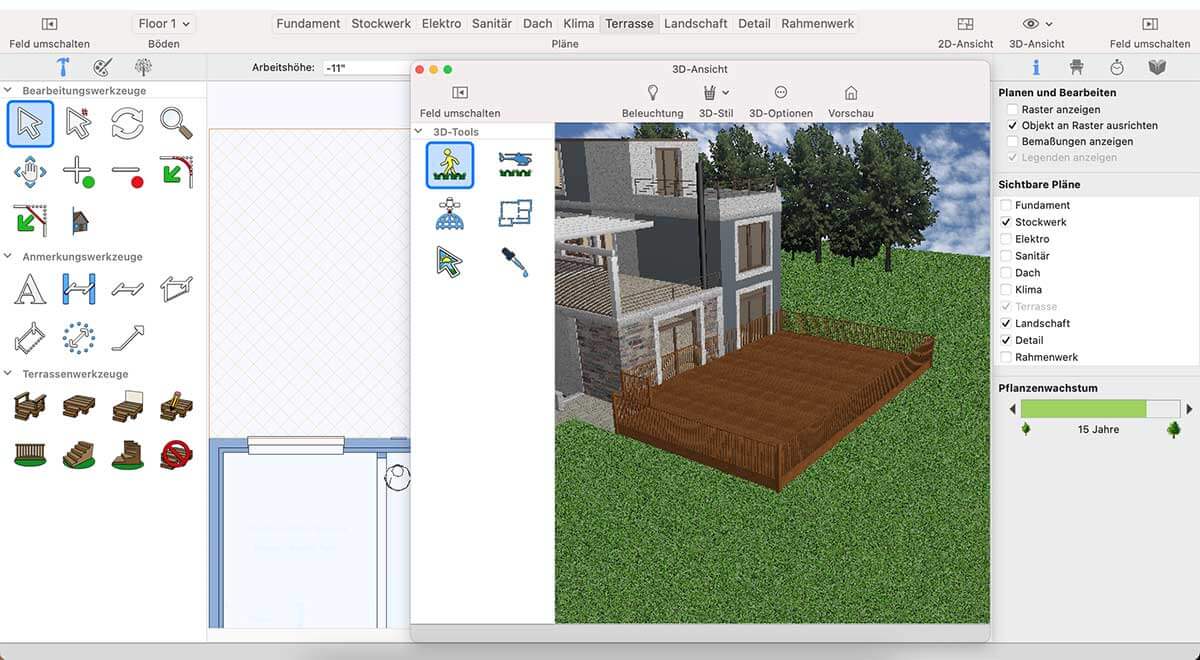Click the Pflanzenwachstum growth slider bar
This screenshot has height=660, width=1200.
pos(1098,409)
